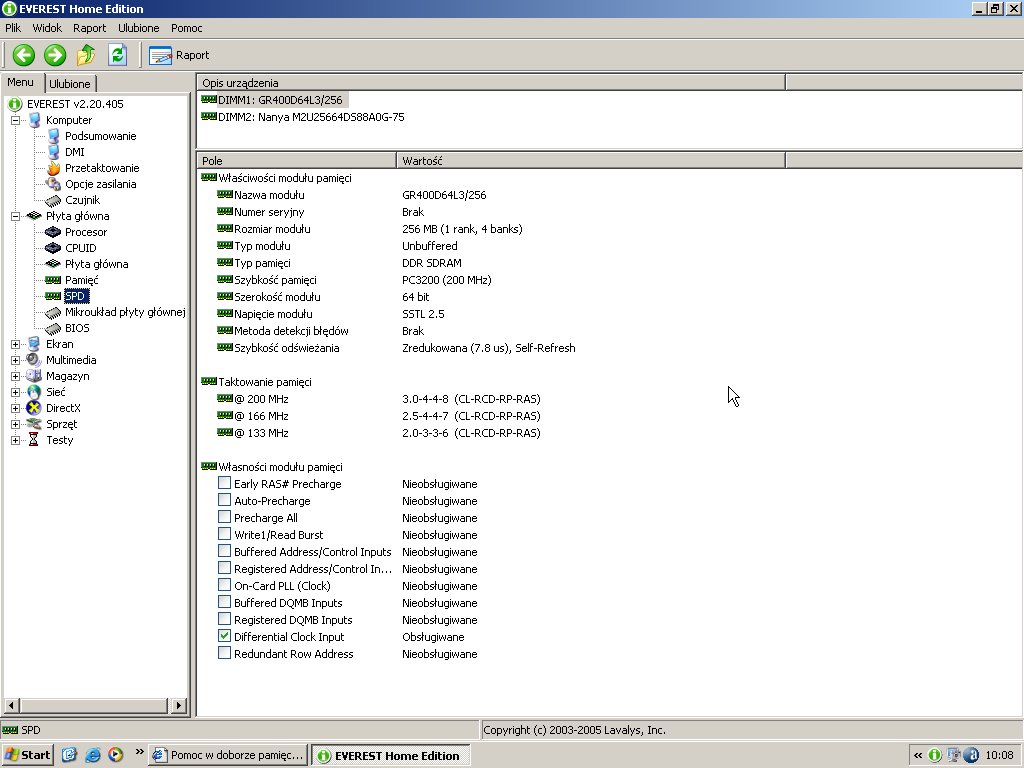Click the Ekran monitor icon
The image size is (1024, 768).
pos(34,344)
